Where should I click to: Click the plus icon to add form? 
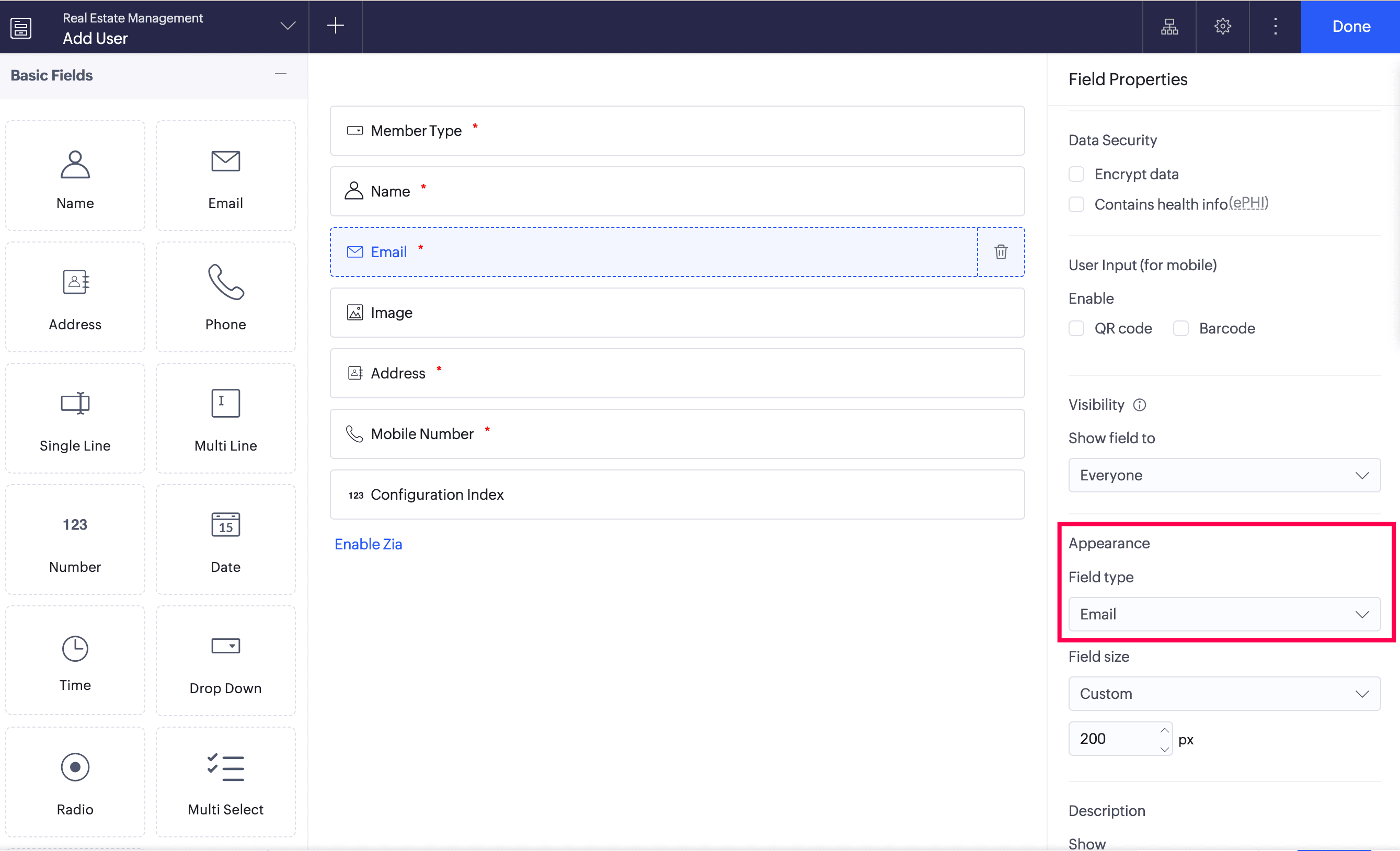335,26
